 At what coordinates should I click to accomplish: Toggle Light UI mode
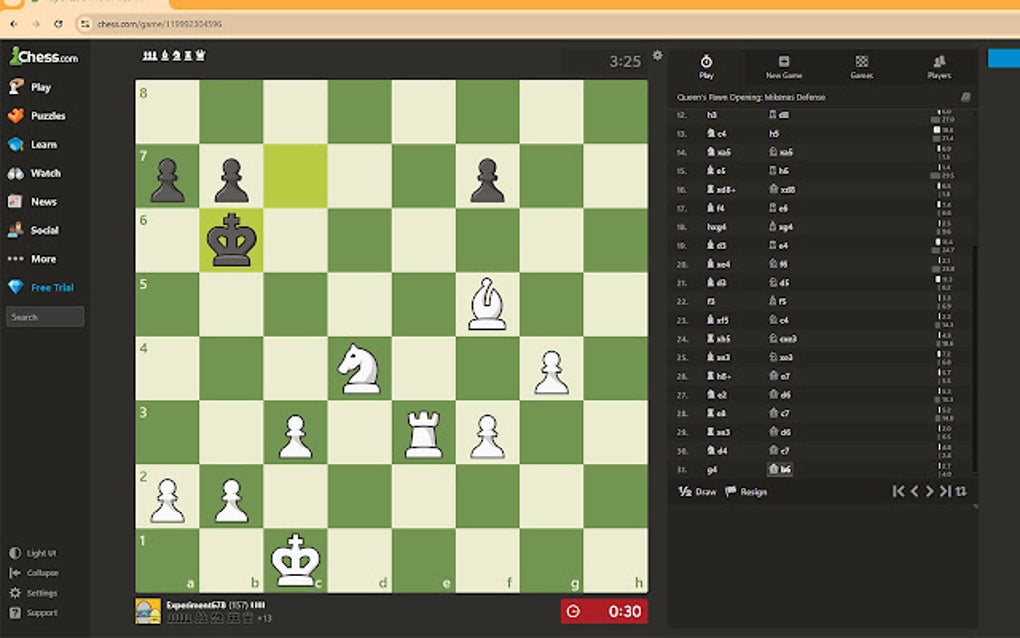(x=15, y=551)
